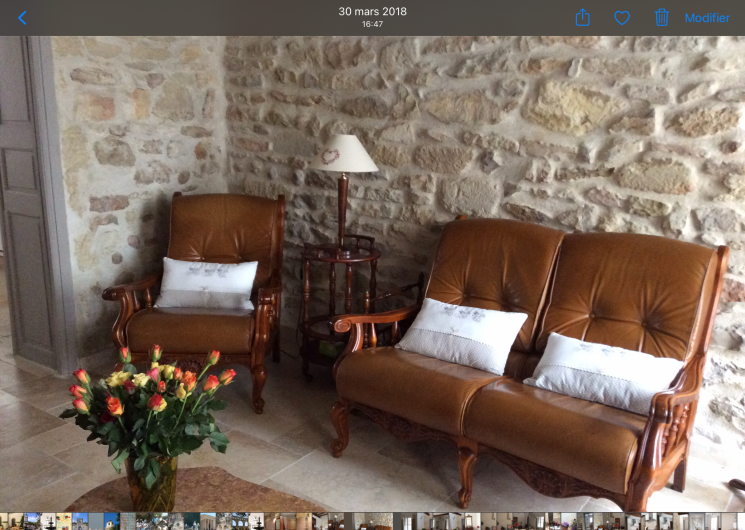Mark photo as favorite with heart icon

[x=622, y=18]
